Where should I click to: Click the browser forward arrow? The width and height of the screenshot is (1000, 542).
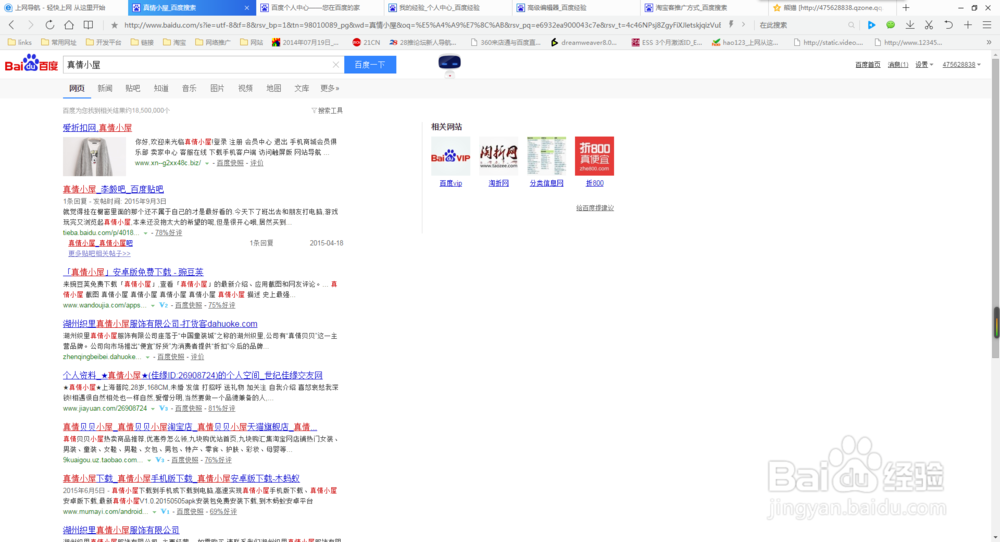click(x=30, y=25)
